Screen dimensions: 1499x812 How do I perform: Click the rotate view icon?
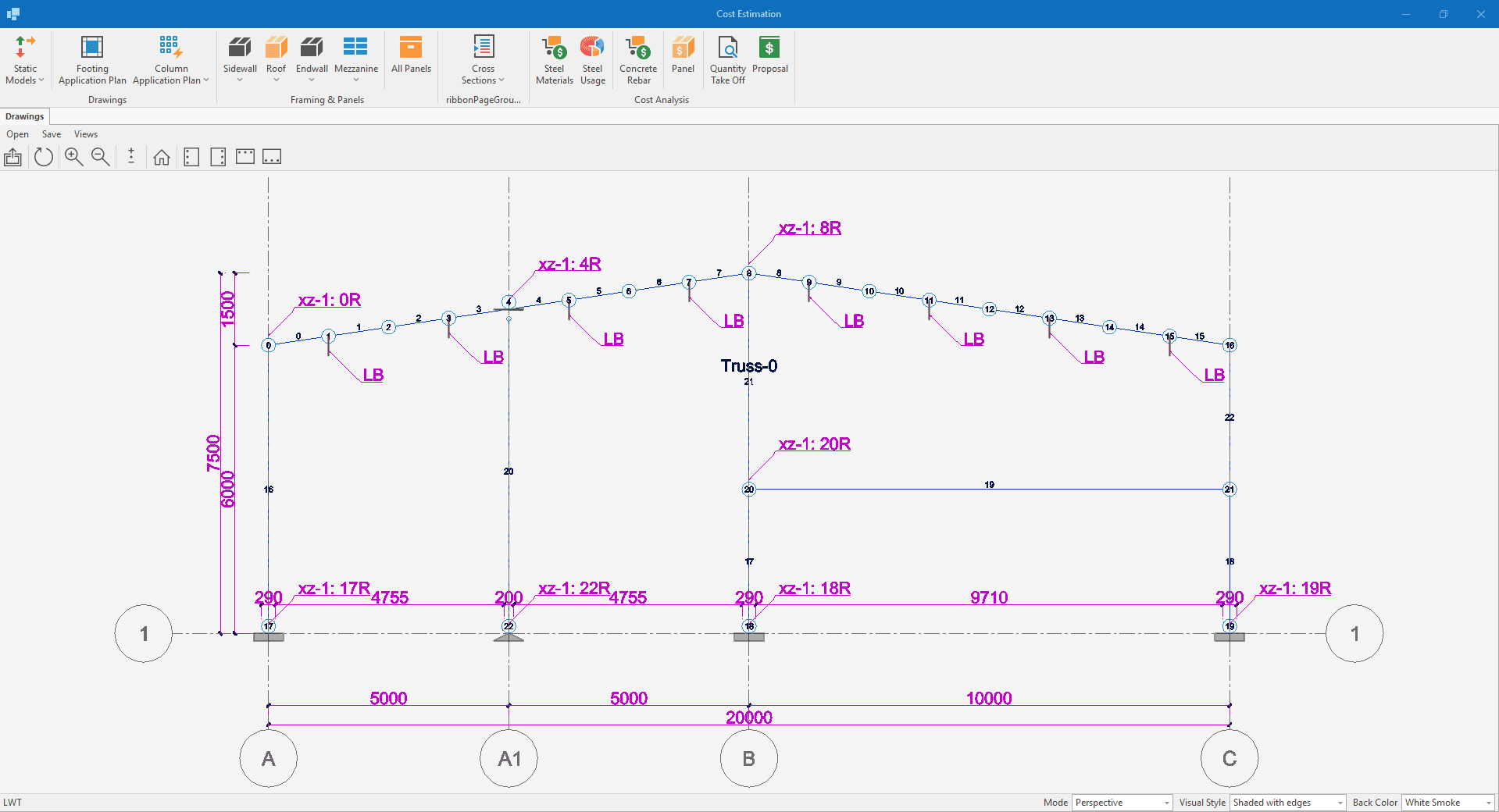coord(44,157)
